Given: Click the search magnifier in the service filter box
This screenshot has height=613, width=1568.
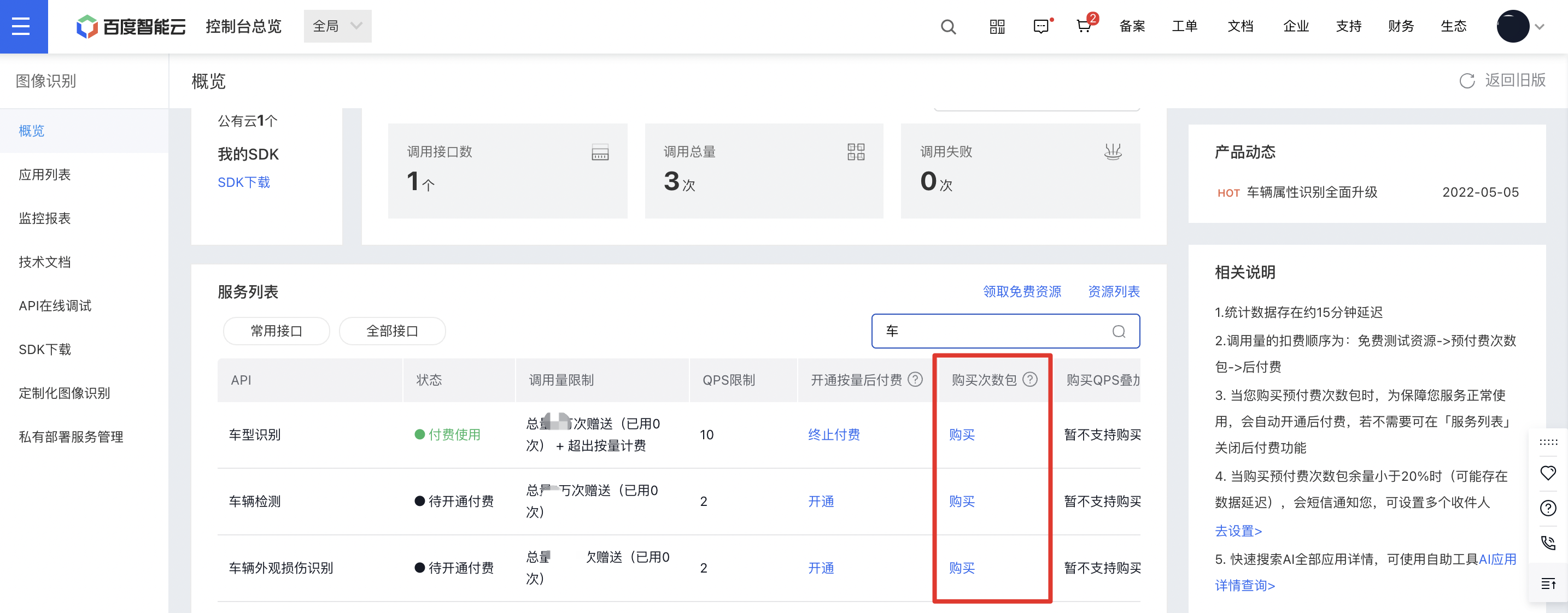Looking at the screenshot, I should [1119, 332].
